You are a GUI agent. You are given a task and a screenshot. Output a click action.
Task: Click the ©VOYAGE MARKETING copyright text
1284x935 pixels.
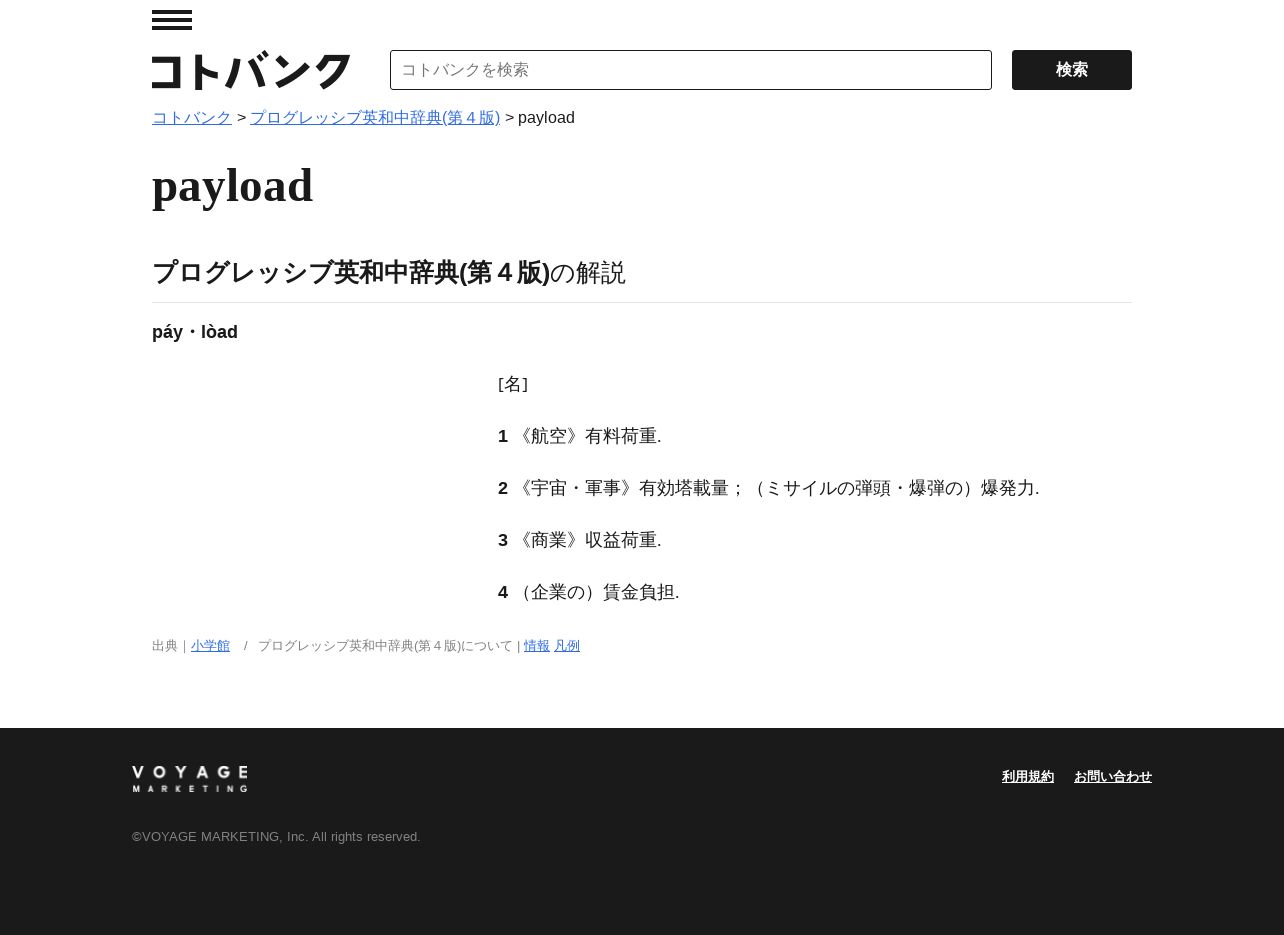(276, 837)
